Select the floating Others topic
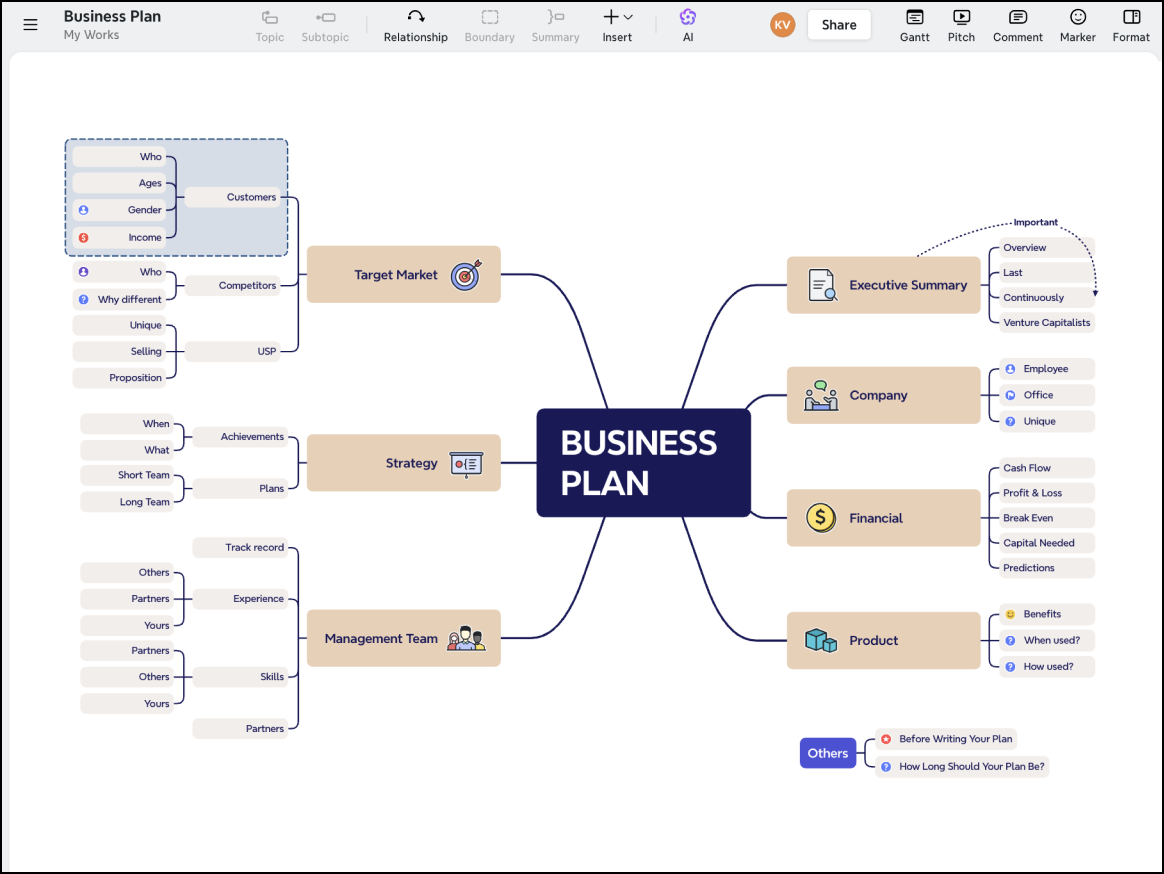1164x874 pixels. click(x=828, y=753)
